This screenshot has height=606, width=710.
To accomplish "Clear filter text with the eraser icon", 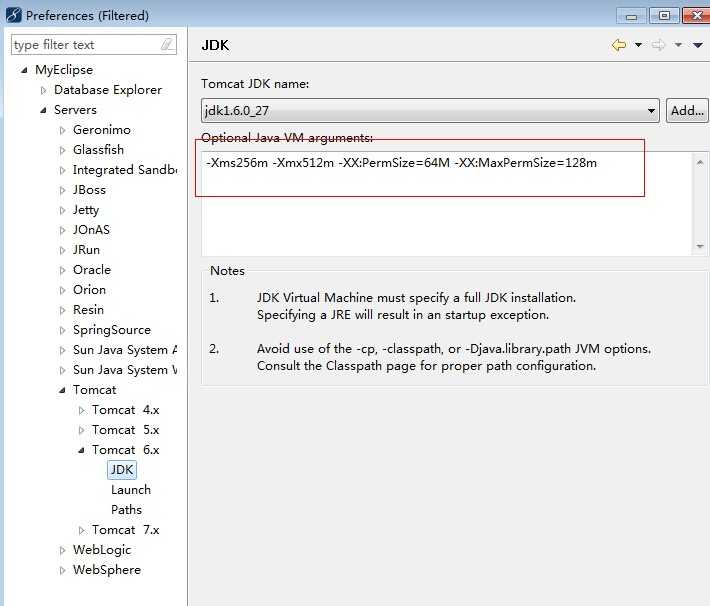I will pyautogui.click(x=167, y=44).
